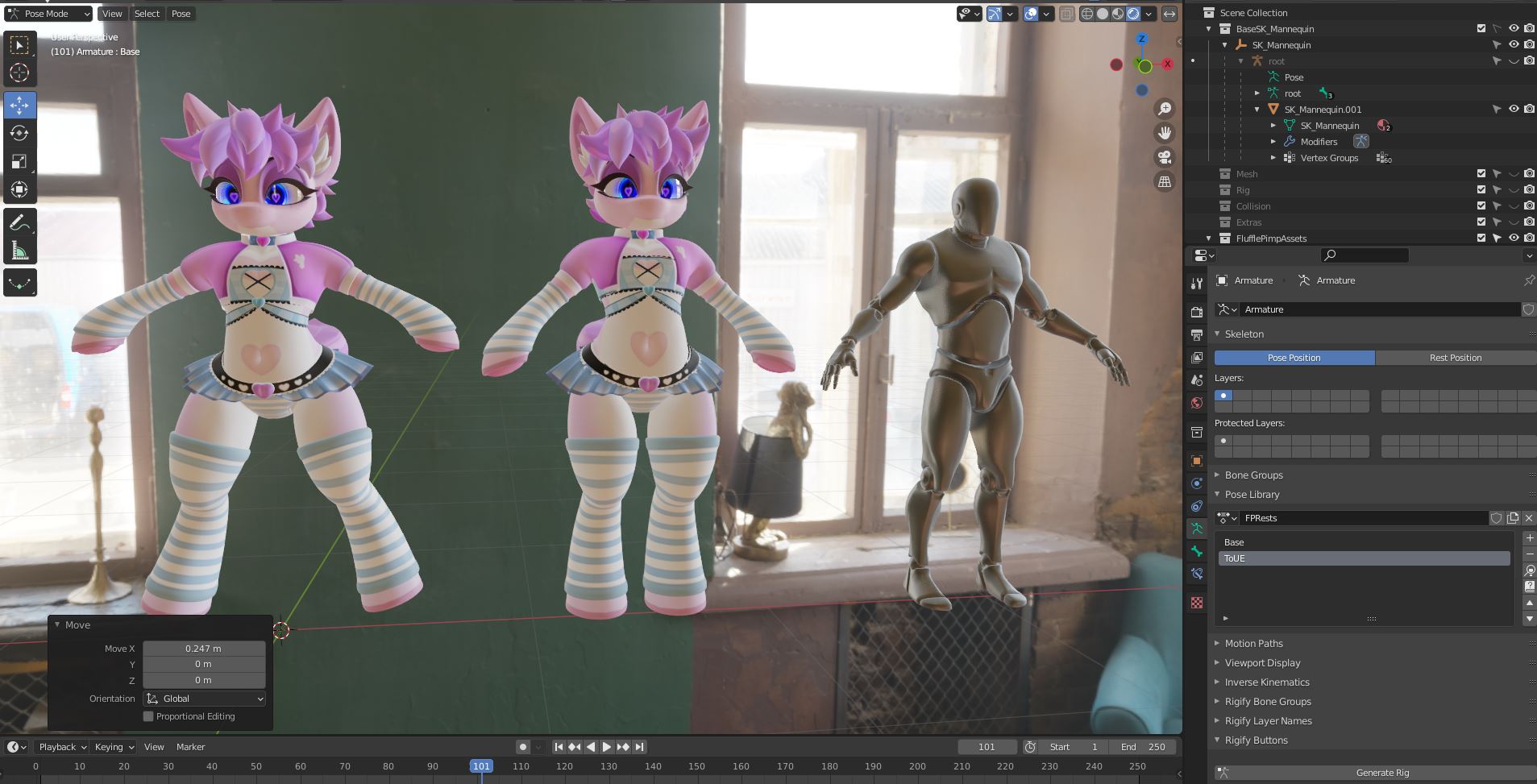Toggle X-Ray display button
The width and height of the screenshot is (1537, 784).
point(1066,14)
